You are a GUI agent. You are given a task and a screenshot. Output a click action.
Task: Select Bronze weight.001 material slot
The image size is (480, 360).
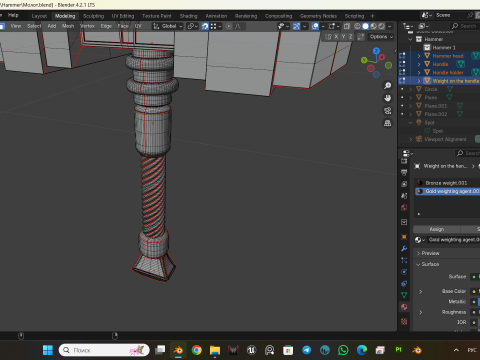(447, 183)
